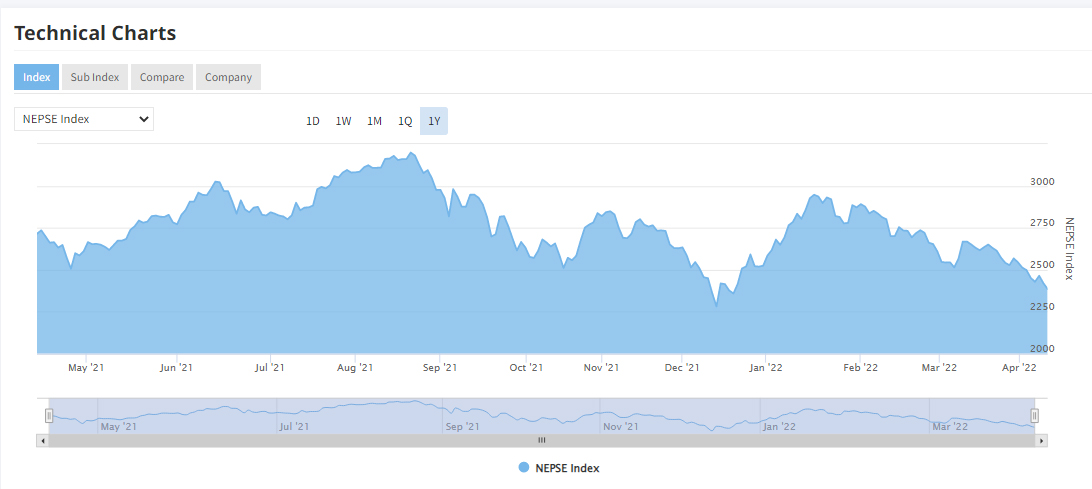The image size is (1092, 489).
Task: Activate the 1Y range button
Action: (434, 121)
